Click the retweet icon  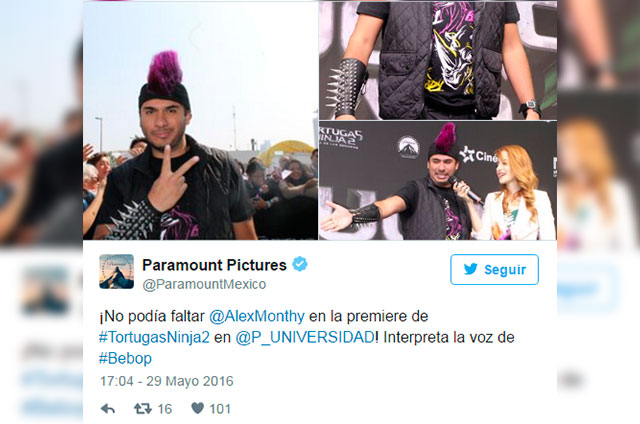143,408
